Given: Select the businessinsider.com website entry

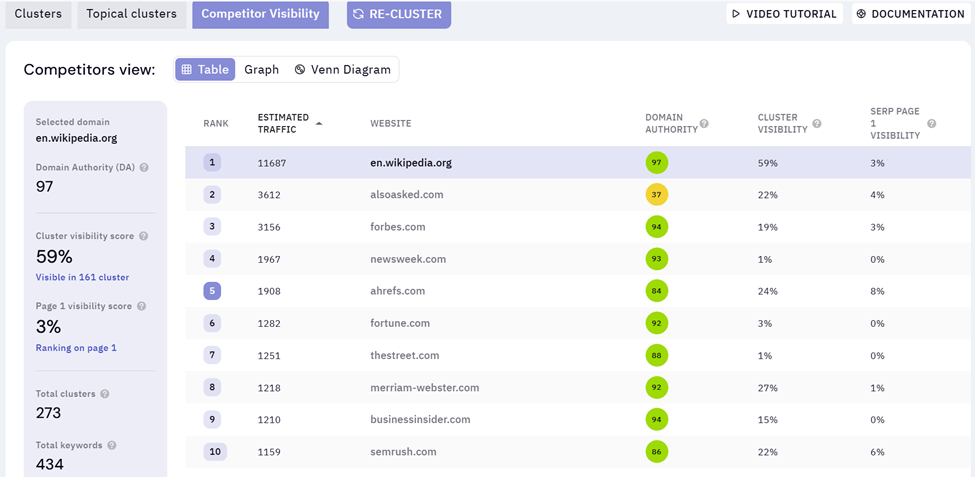Looking at the screenshot, I should [x=420, y=420].
